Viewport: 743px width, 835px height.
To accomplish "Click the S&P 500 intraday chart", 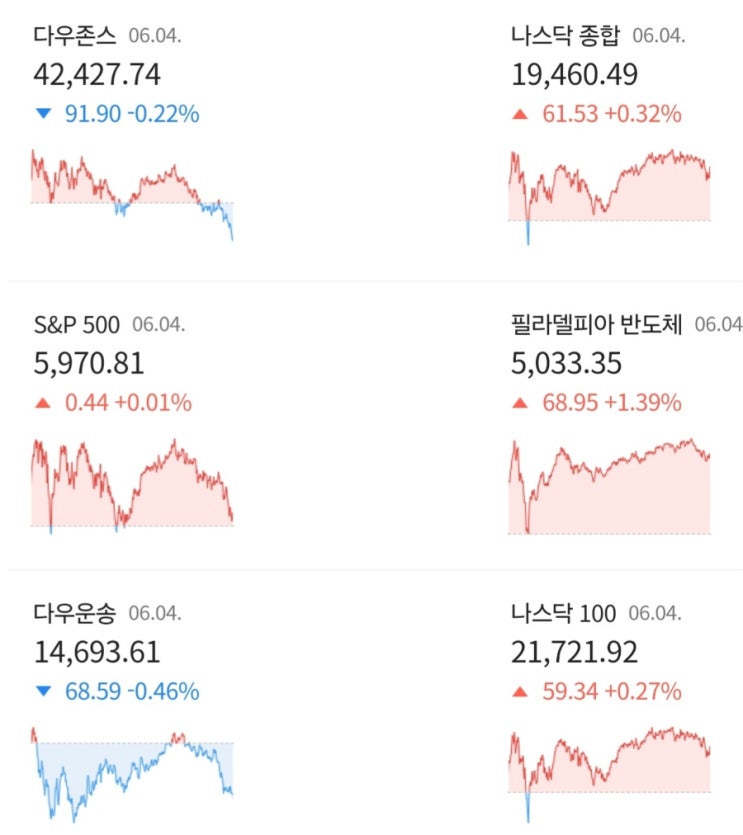I will (132, 484).
